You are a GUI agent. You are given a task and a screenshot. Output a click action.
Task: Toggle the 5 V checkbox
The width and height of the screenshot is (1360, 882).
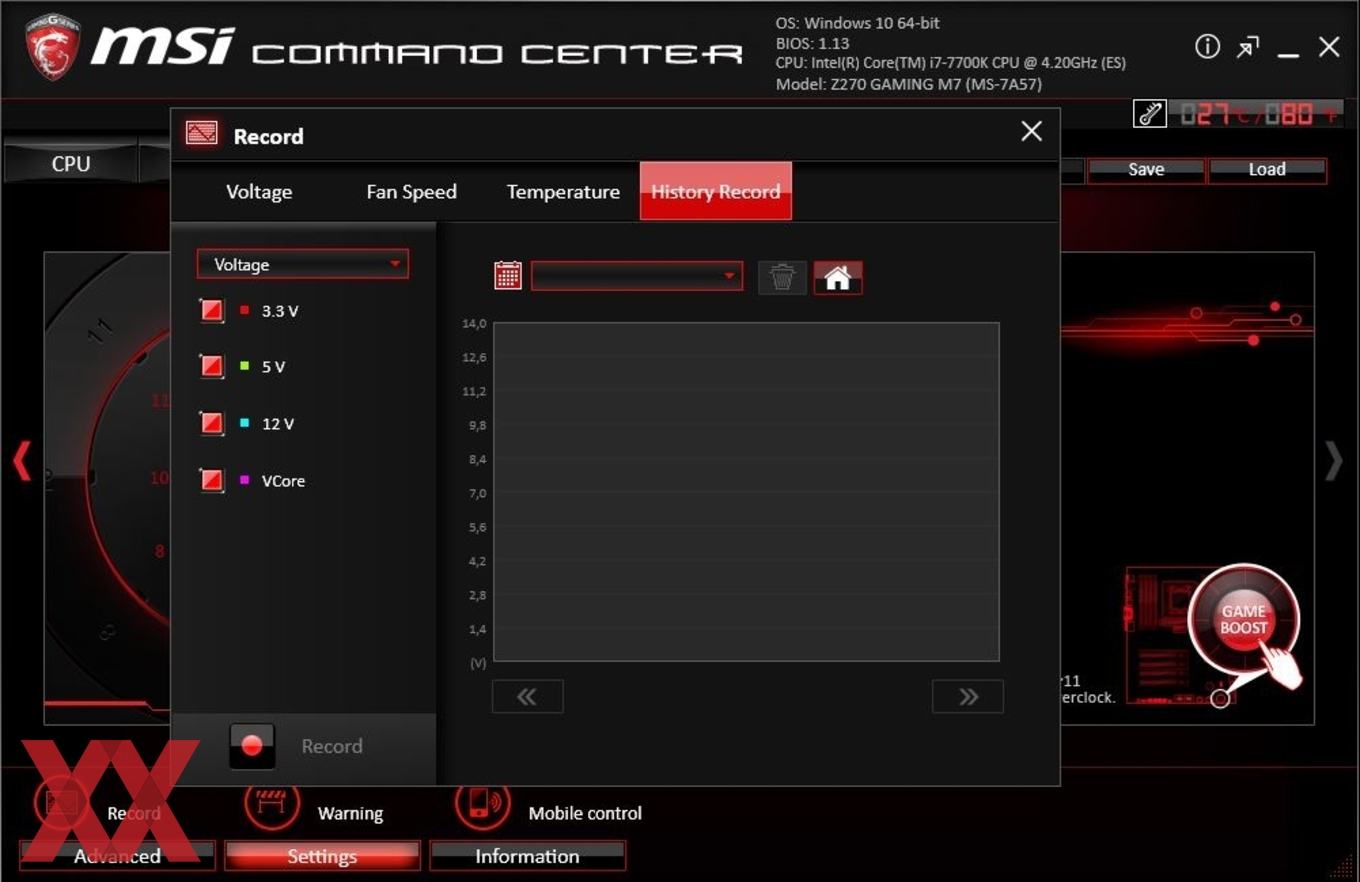click(x=212, y=367)
